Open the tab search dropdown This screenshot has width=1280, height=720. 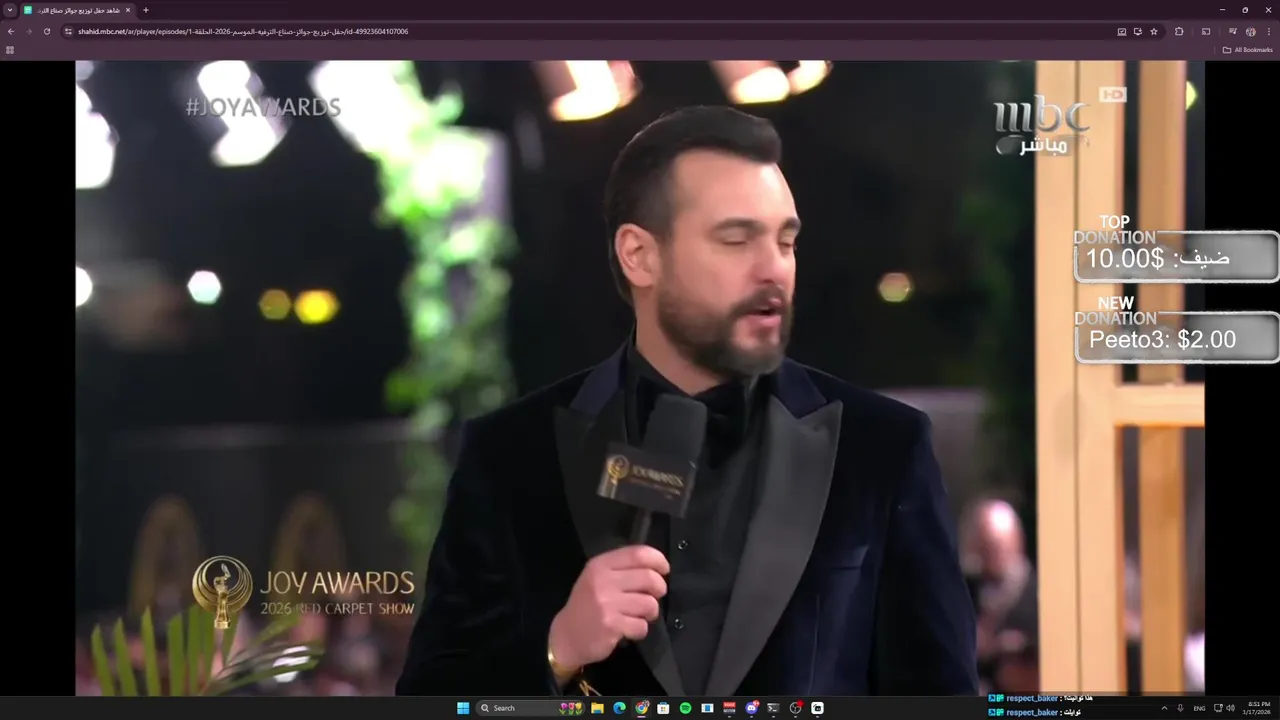click(x=10, y=10)
